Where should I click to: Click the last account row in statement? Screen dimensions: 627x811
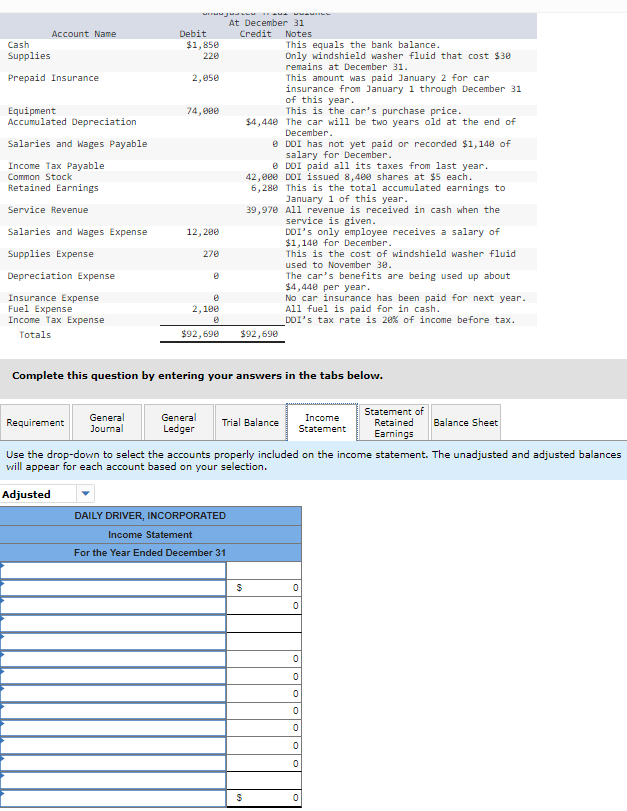point(113,797)
